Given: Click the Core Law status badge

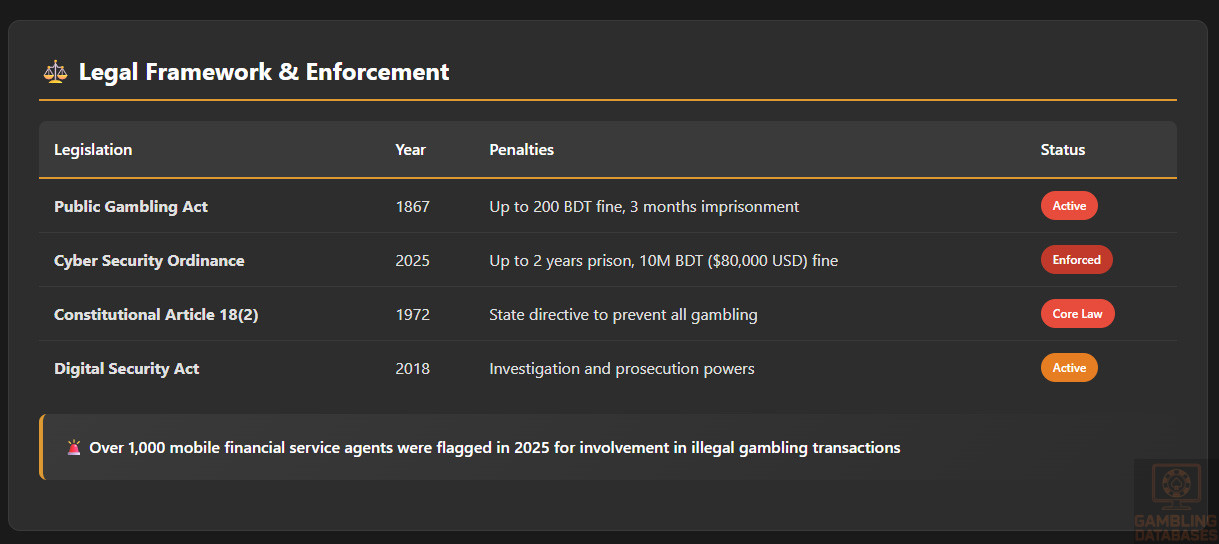Looking at the screenshot, I should tap(1077, 314).
